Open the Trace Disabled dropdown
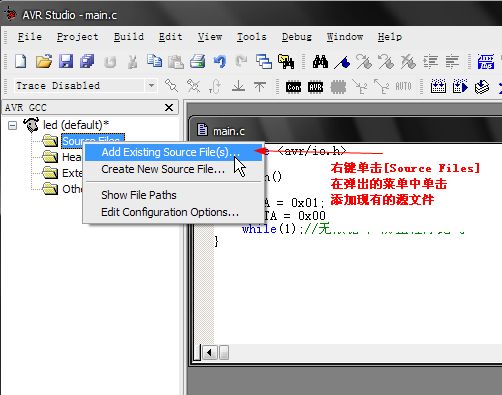The width and height of the screenshot is (502, 395). click(x=151, y=86)
